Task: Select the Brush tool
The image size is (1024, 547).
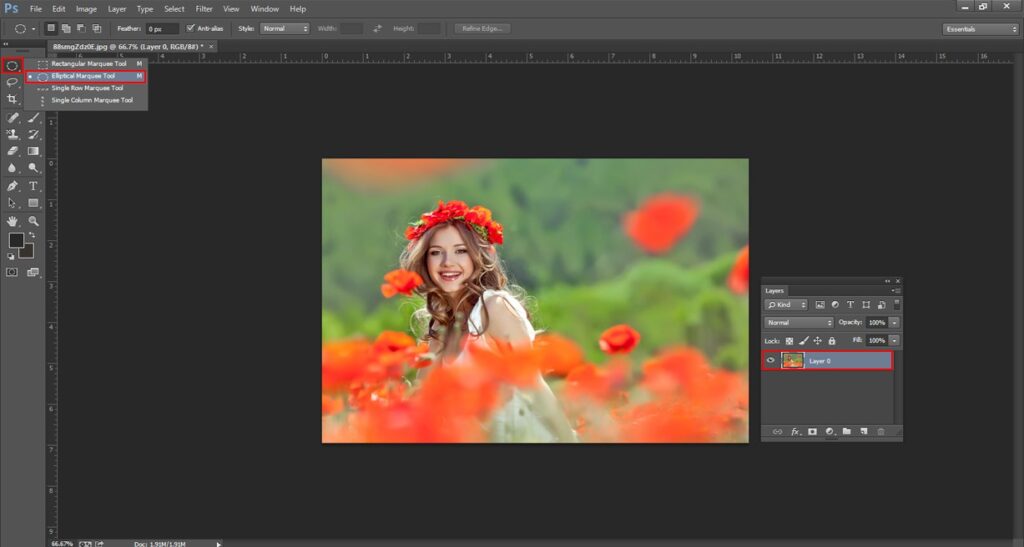Action: tap(33, 118)
